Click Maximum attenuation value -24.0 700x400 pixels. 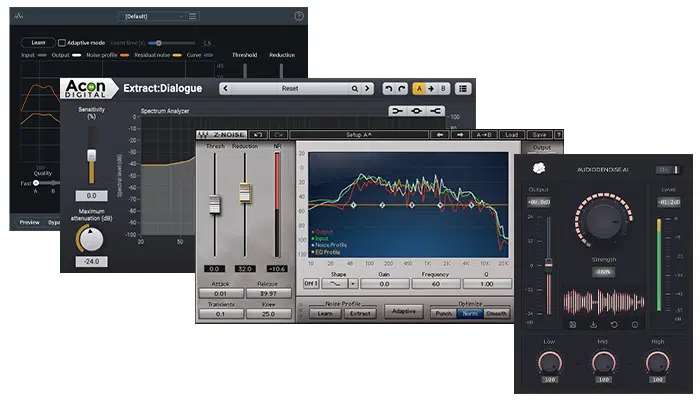tap(91, 261)
